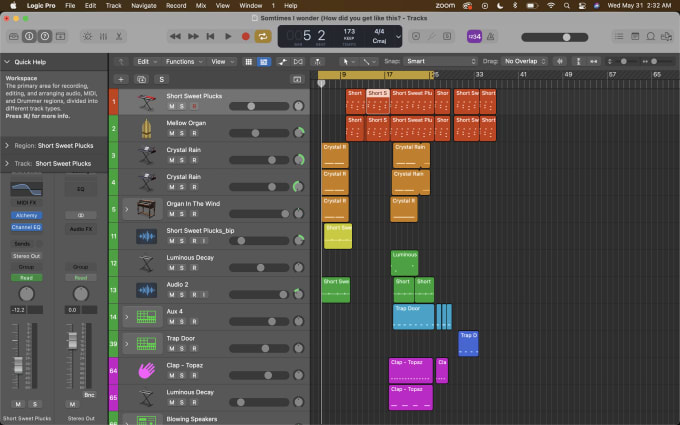The image size is (680, 425).
Task: Open the Mixer button
Action: point(103,36)
